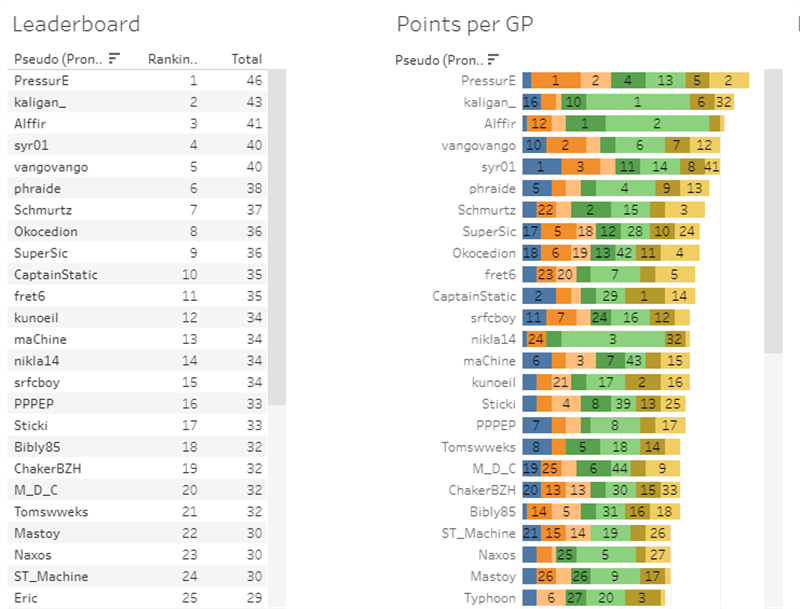Click the Points per GP chart title
Viewport: 800px width, 609px height.
click(464, 25)
